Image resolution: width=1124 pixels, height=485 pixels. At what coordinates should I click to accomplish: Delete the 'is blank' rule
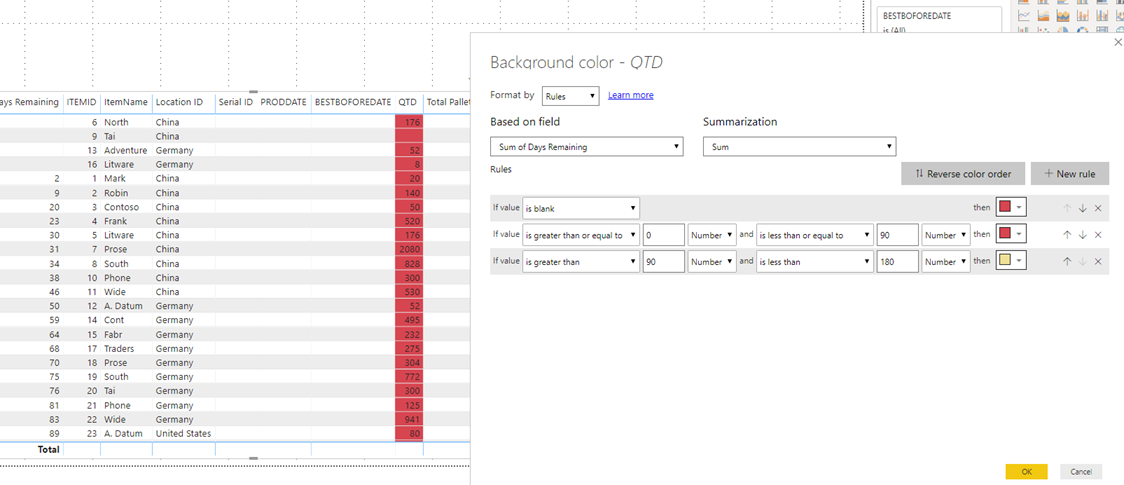(x=1097, y=208)
